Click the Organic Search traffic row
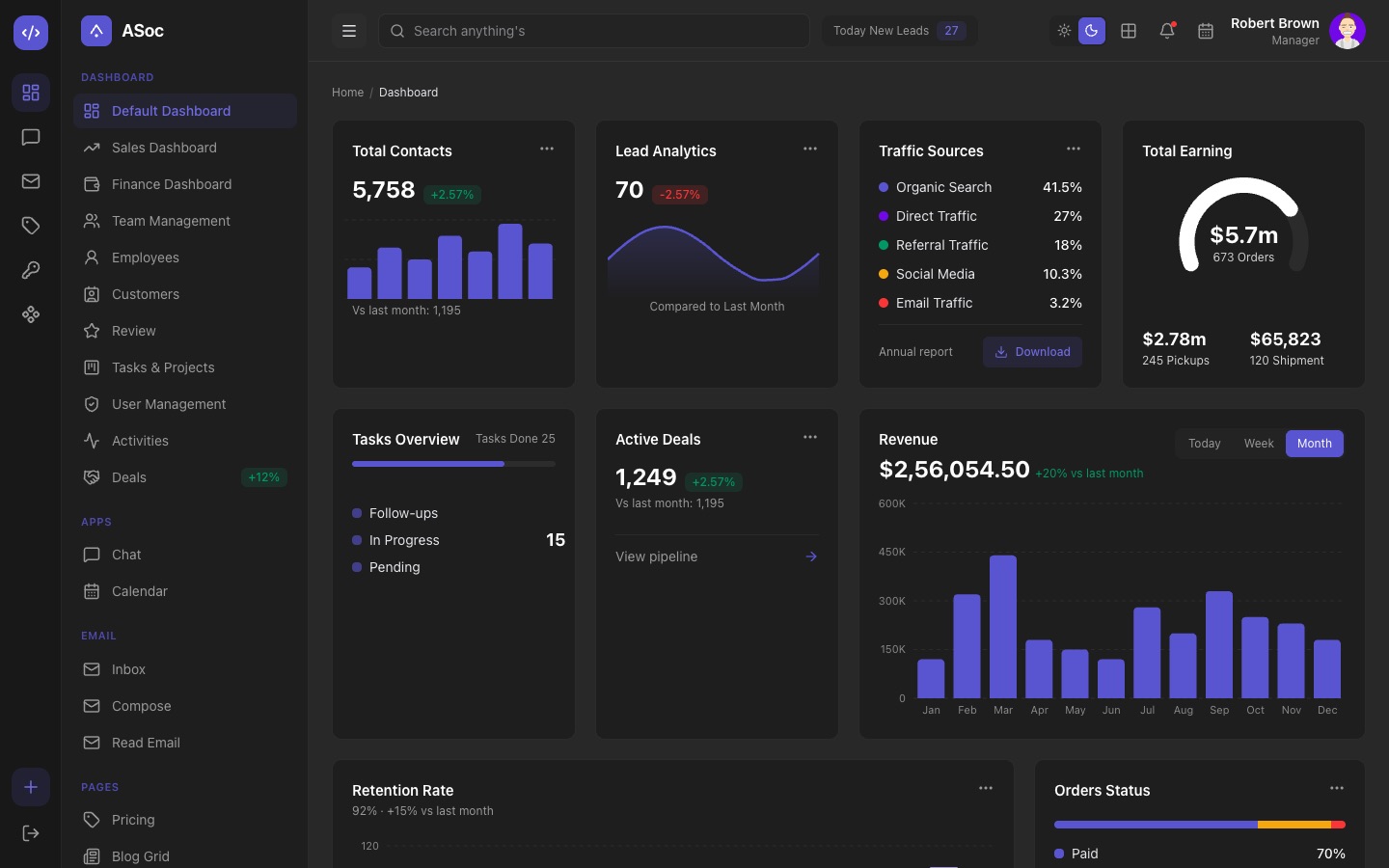The image size is (1389, 868). [x=980, y=187]
